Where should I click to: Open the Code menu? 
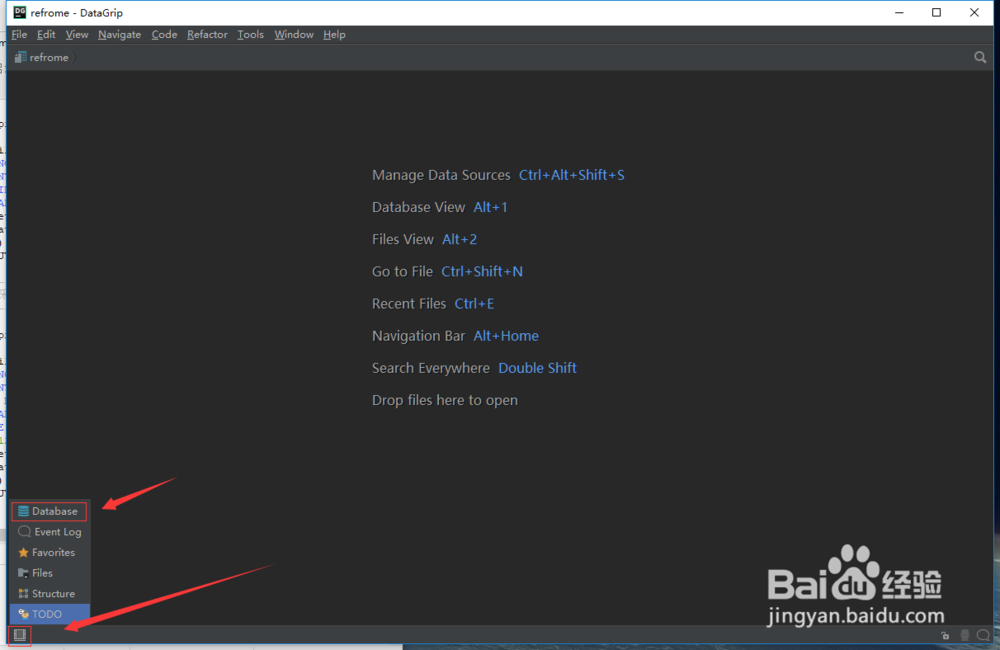point(164,34)
